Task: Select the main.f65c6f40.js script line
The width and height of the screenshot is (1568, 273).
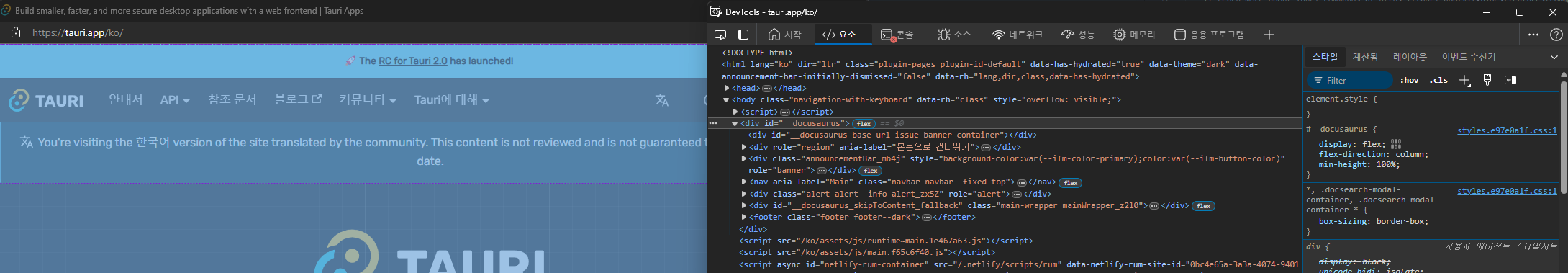Action: pyautogui.click(x=867, y=252)
